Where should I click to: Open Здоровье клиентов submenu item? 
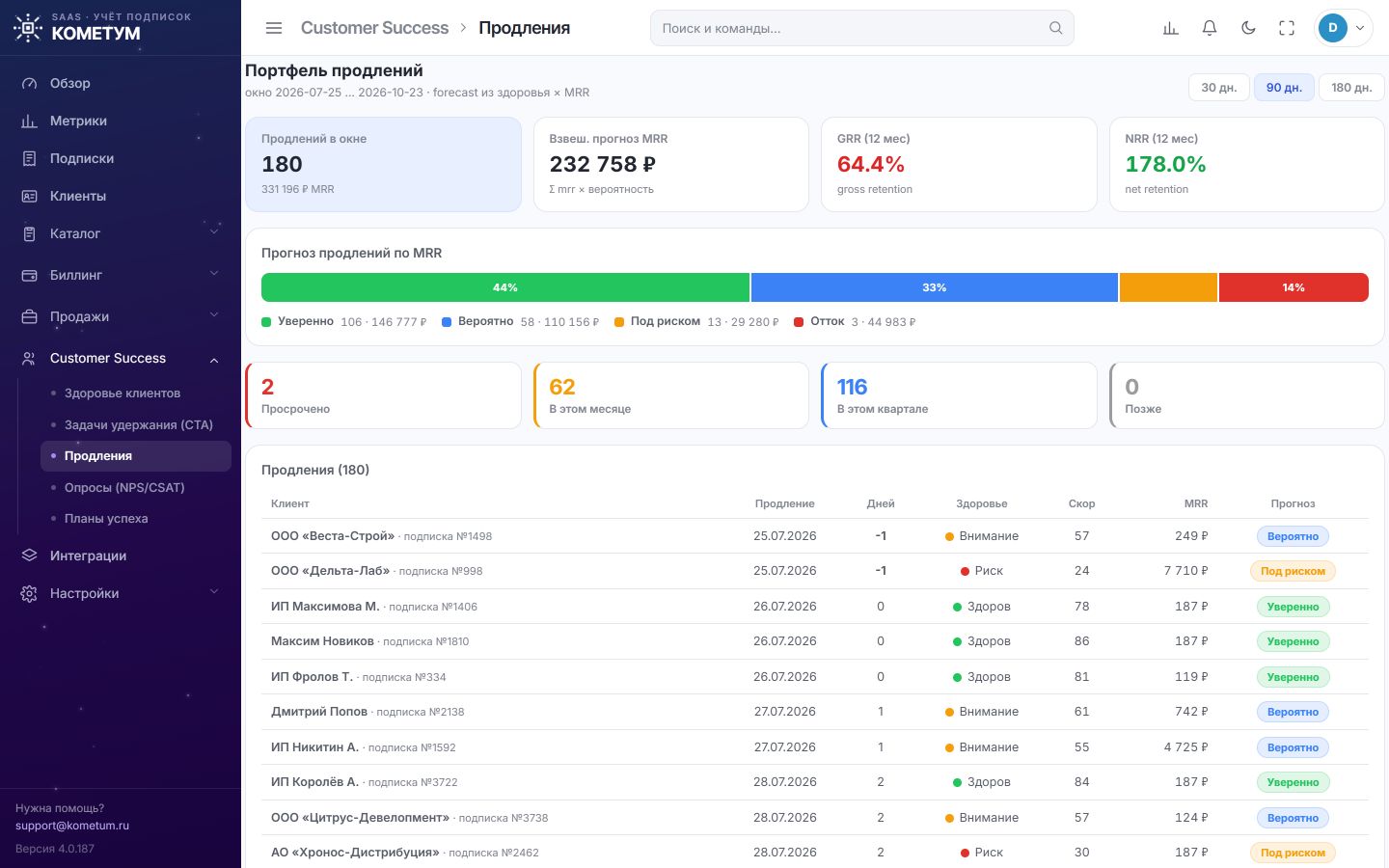tap(136, 393)
